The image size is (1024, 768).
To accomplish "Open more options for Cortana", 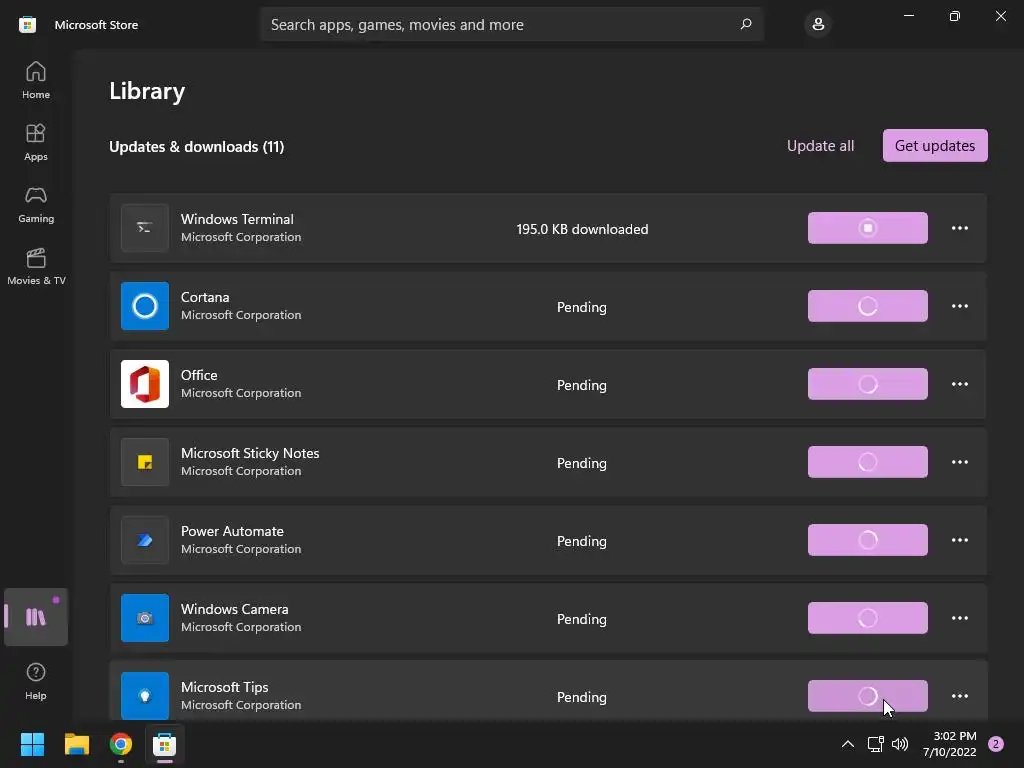I will [x=959, y=306].
